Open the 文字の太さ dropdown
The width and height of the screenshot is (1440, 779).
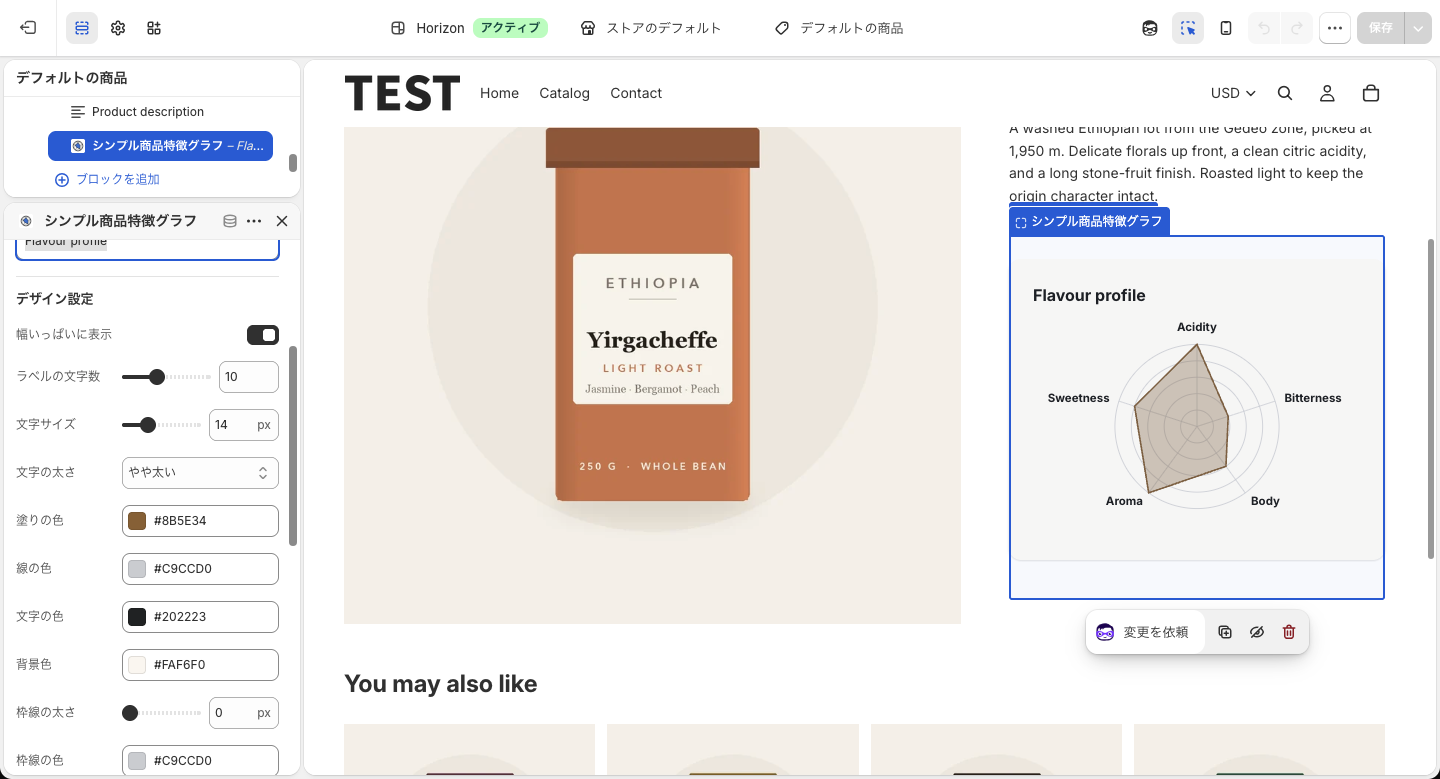pos(200,472)
